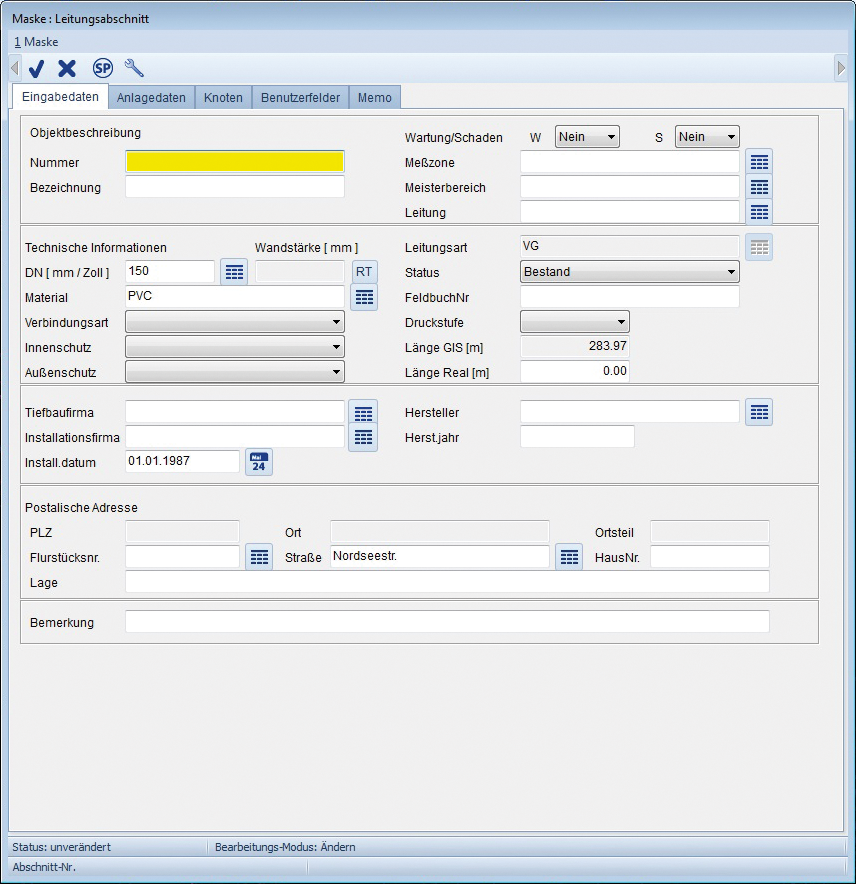The image size is (856, 884).
Task: Open lookup table next to DN field
Action: (x=234, y=272)
